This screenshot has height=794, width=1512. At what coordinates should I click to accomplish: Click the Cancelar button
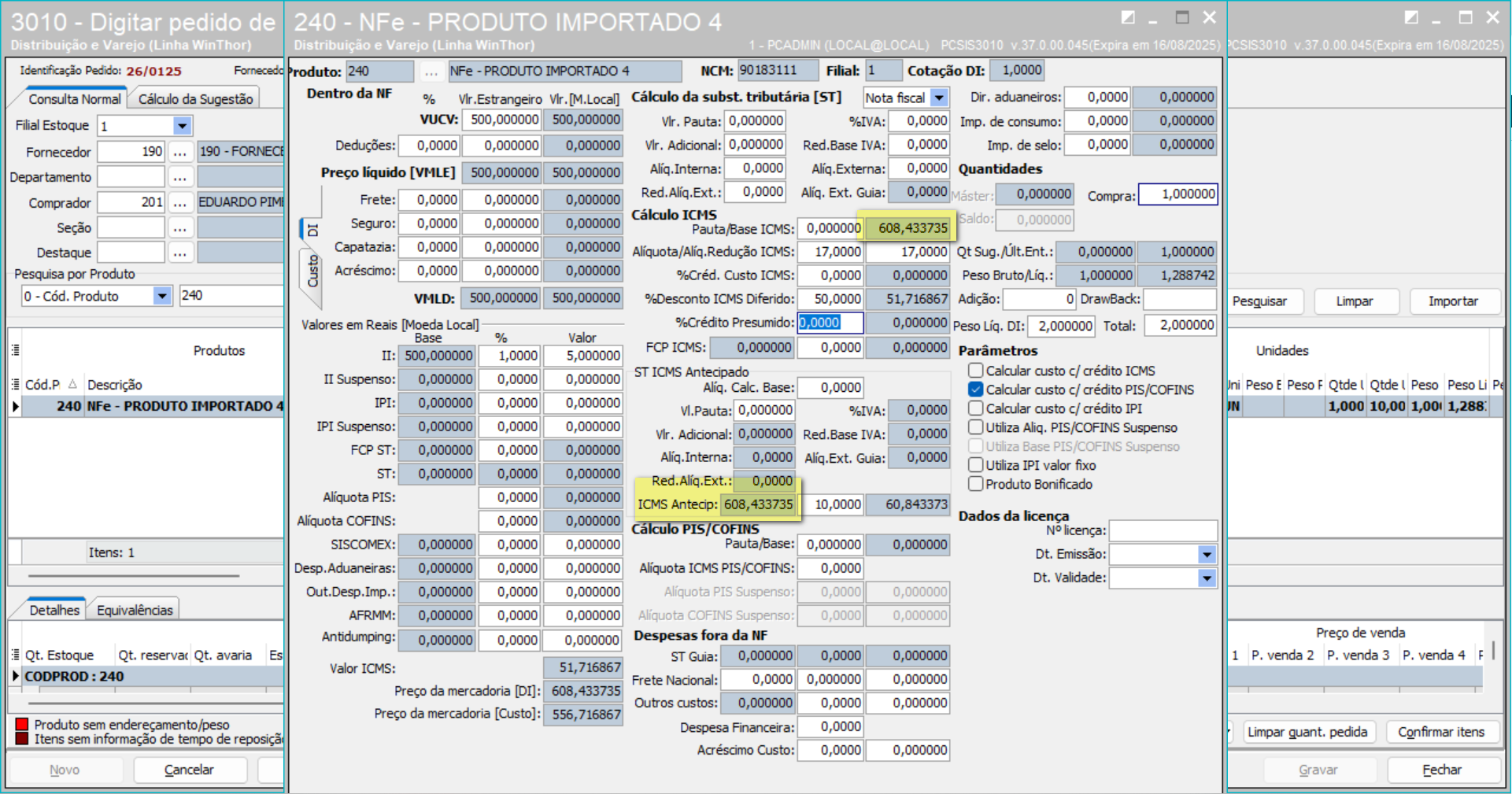tap(189, 770)
